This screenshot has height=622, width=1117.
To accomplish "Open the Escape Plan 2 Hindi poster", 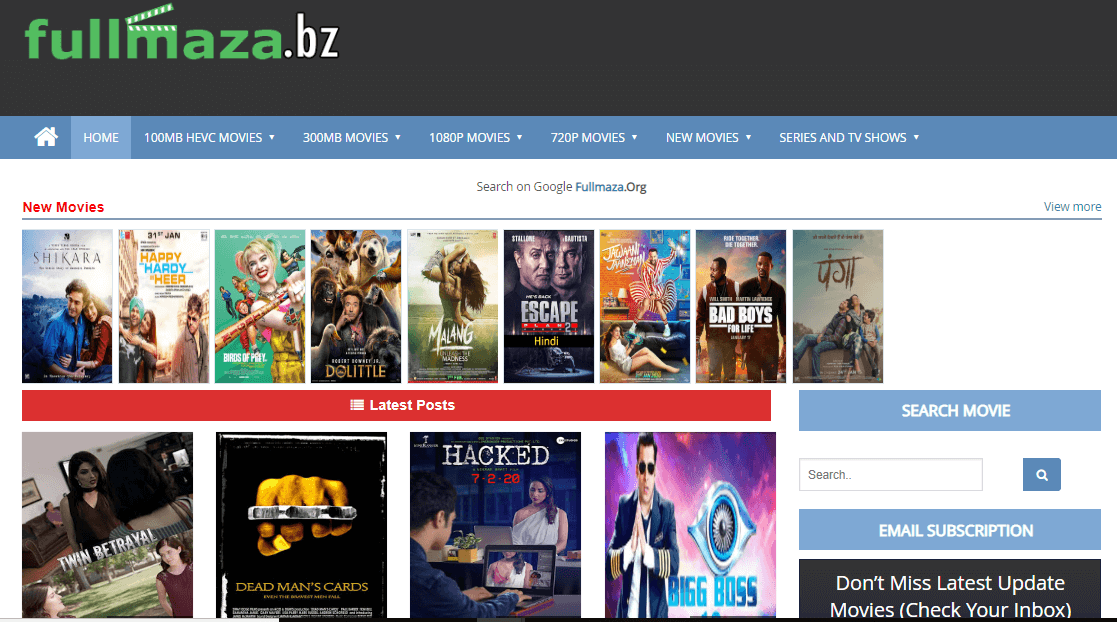I will tap(549, 306).
